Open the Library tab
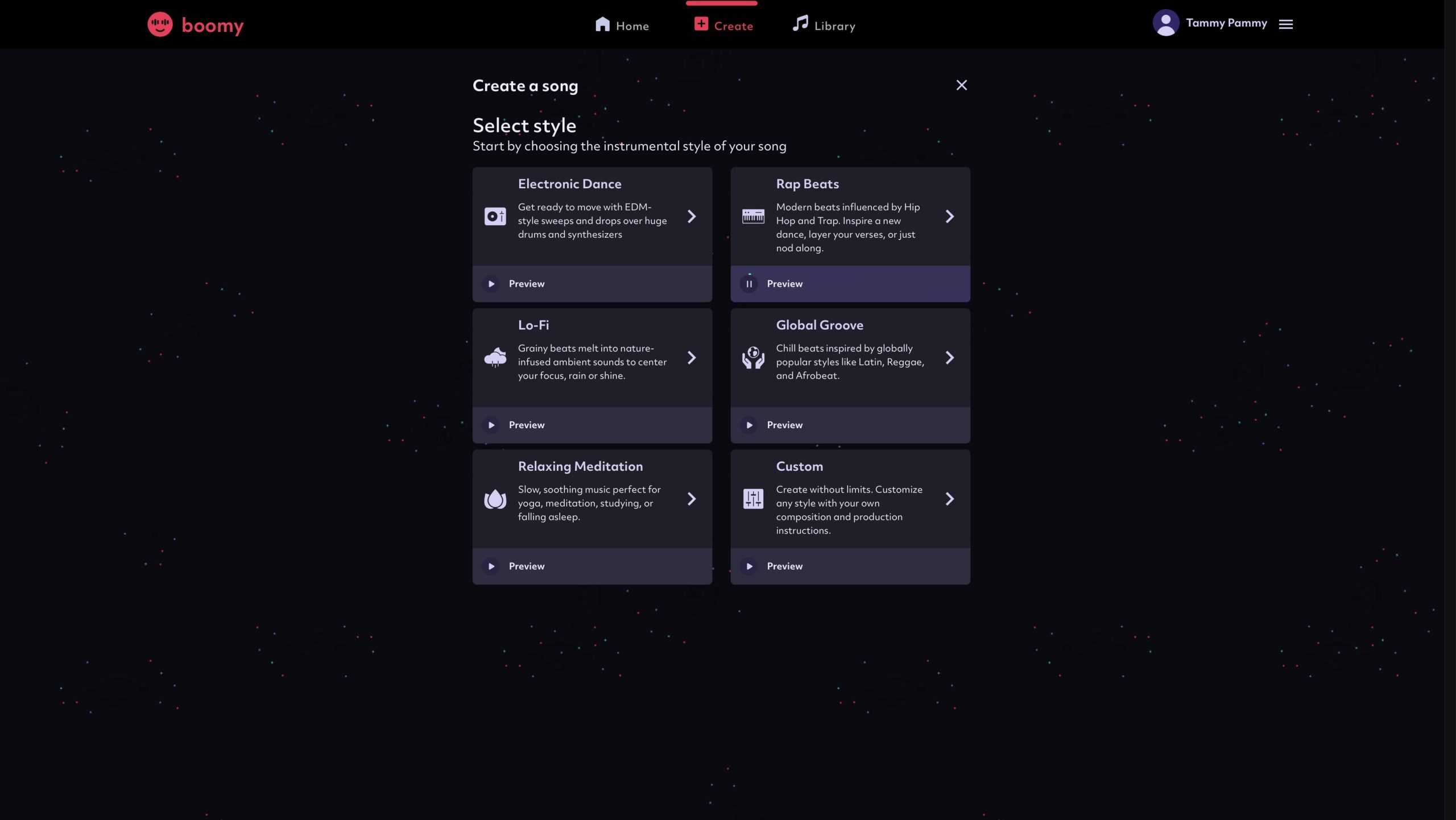The height and width of the screenshot is (820, 1456). [x=824, y=25]
